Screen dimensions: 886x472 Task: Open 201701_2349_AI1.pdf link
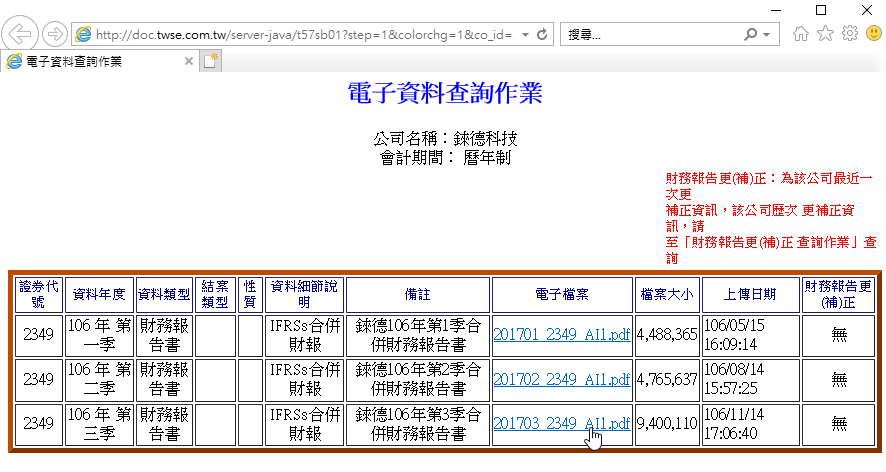tap(562, 335)
